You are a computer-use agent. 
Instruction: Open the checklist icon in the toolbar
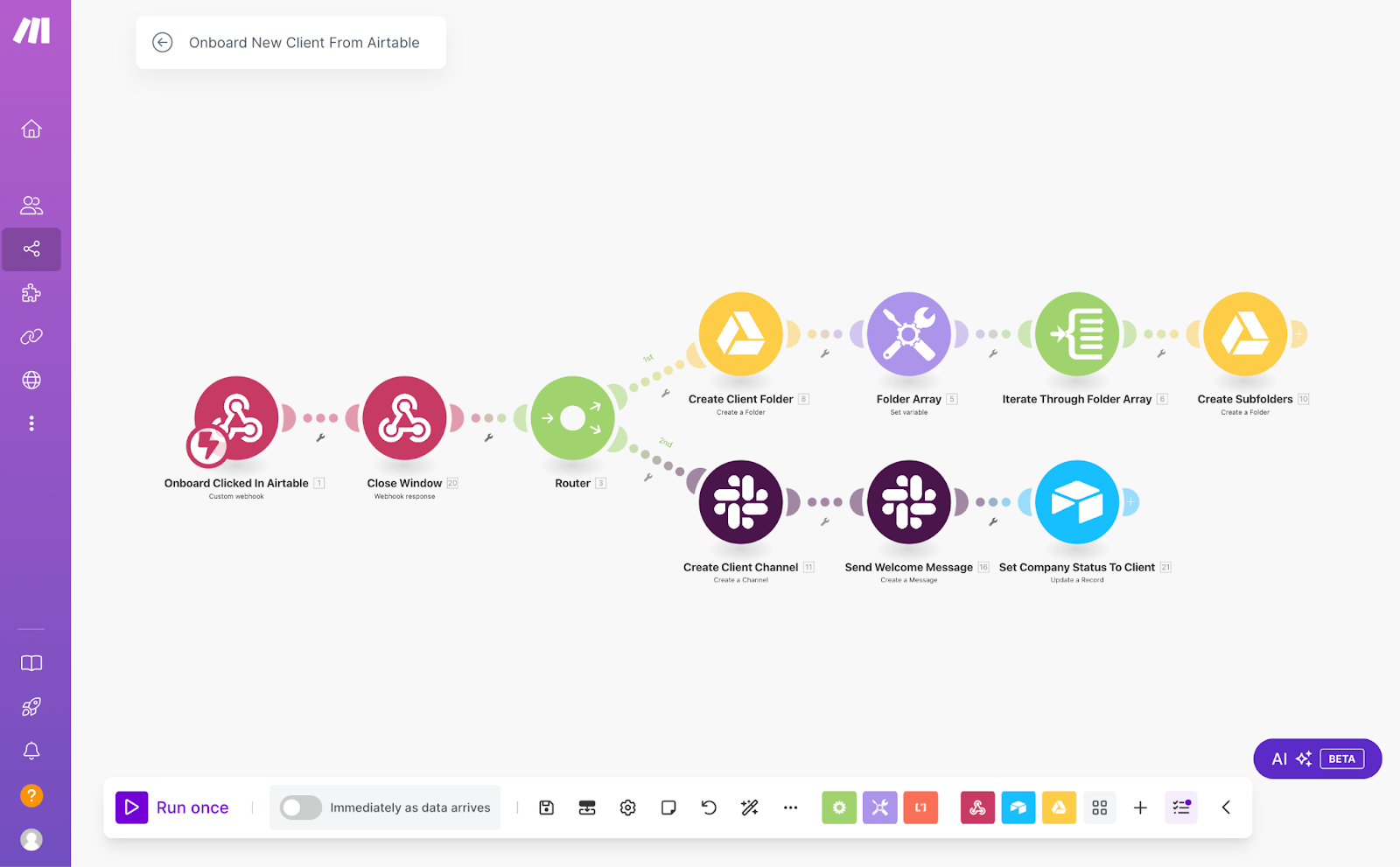(x=1181, y=808)
